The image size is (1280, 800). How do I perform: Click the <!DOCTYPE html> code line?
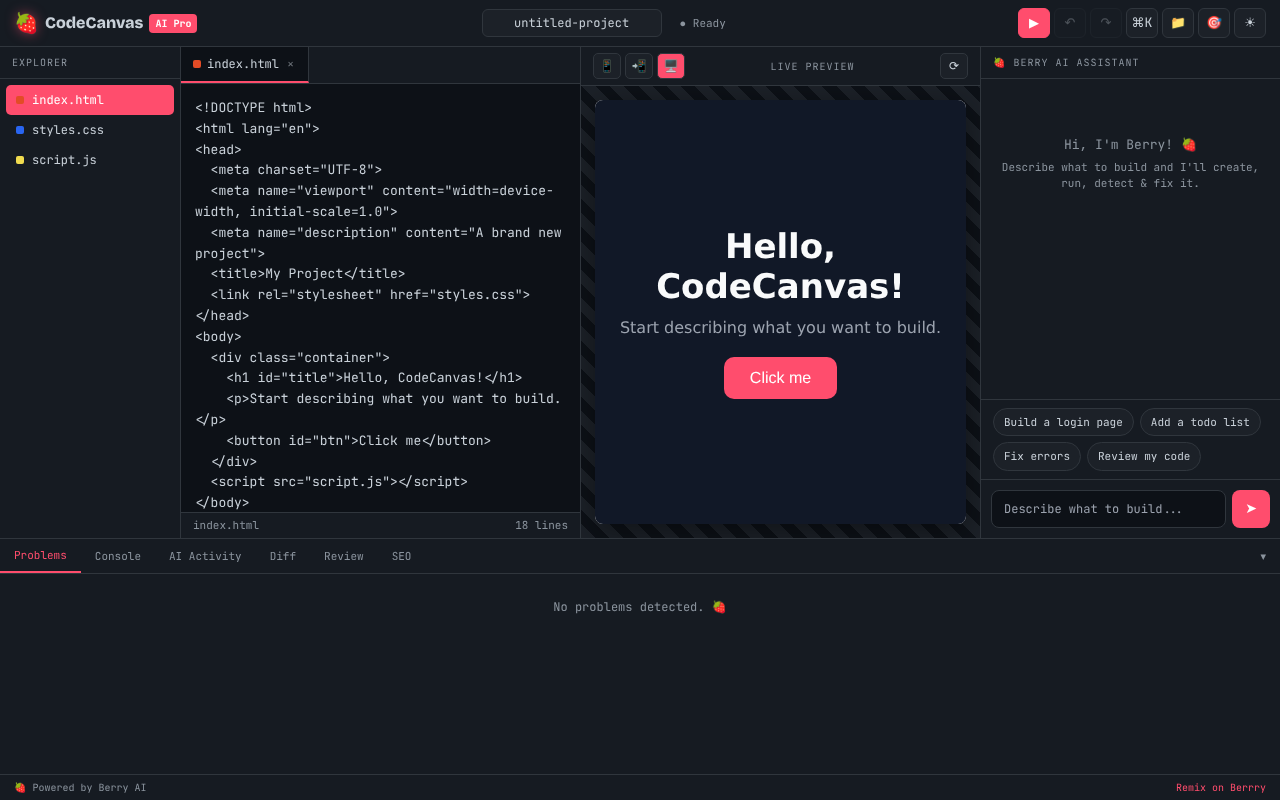point(253,108)
